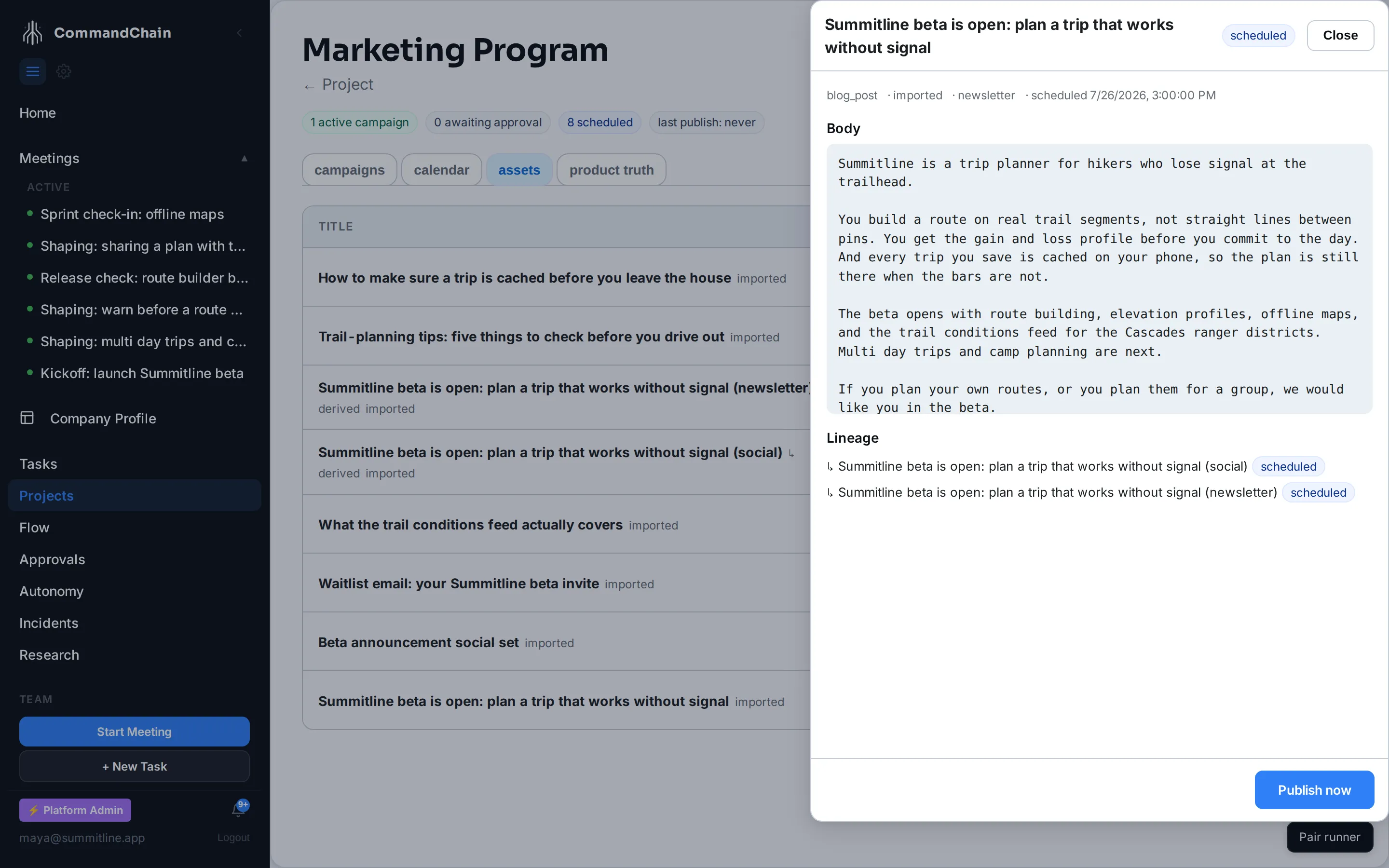Click the CommandChain logo icon
1389x868 pixels.
(33, 33)
